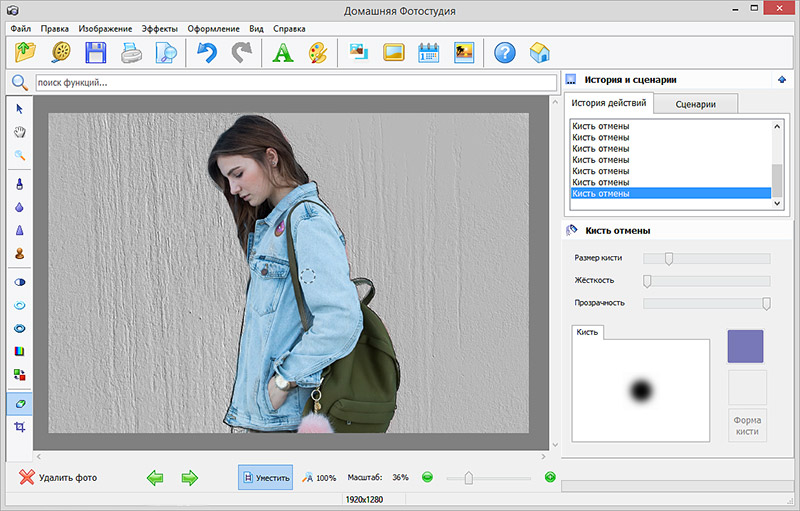Add text with green A icon
Image resolution: width=800 pixels, height=511 pixels.
pos(283,53)
